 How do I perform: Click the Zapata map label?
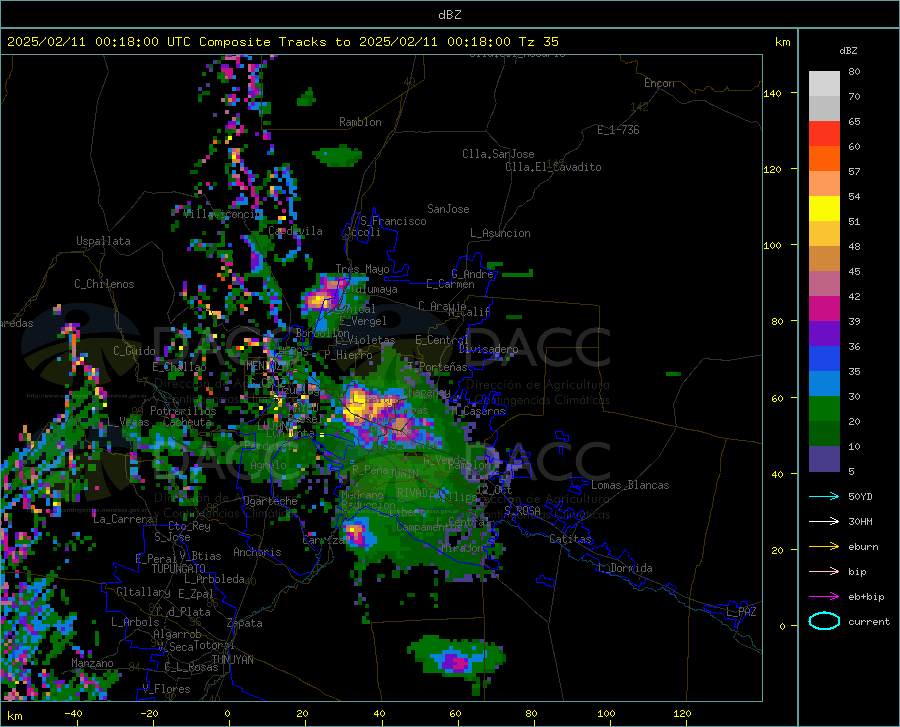245,623
